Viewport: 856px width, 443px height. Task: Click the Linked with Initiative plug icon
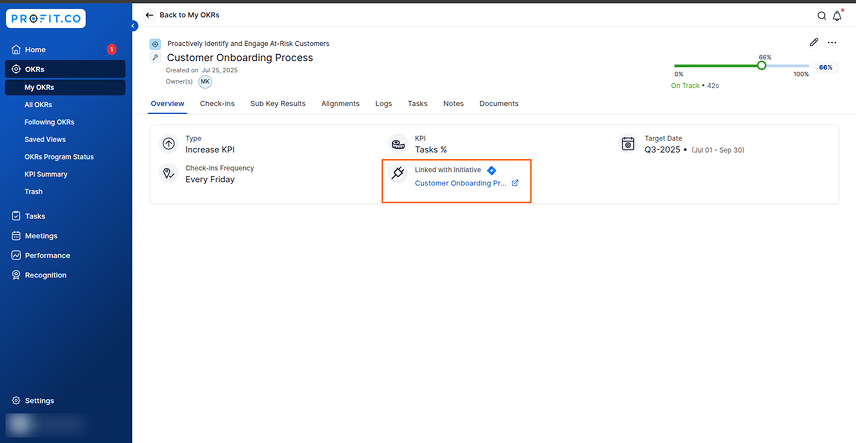398,174
